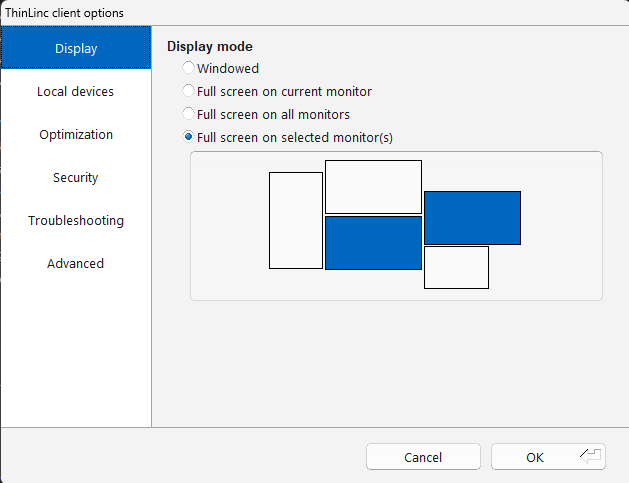Open the Display tab
Screen dimensions: 629x483
pyautogui.click(x=76, y=48)
